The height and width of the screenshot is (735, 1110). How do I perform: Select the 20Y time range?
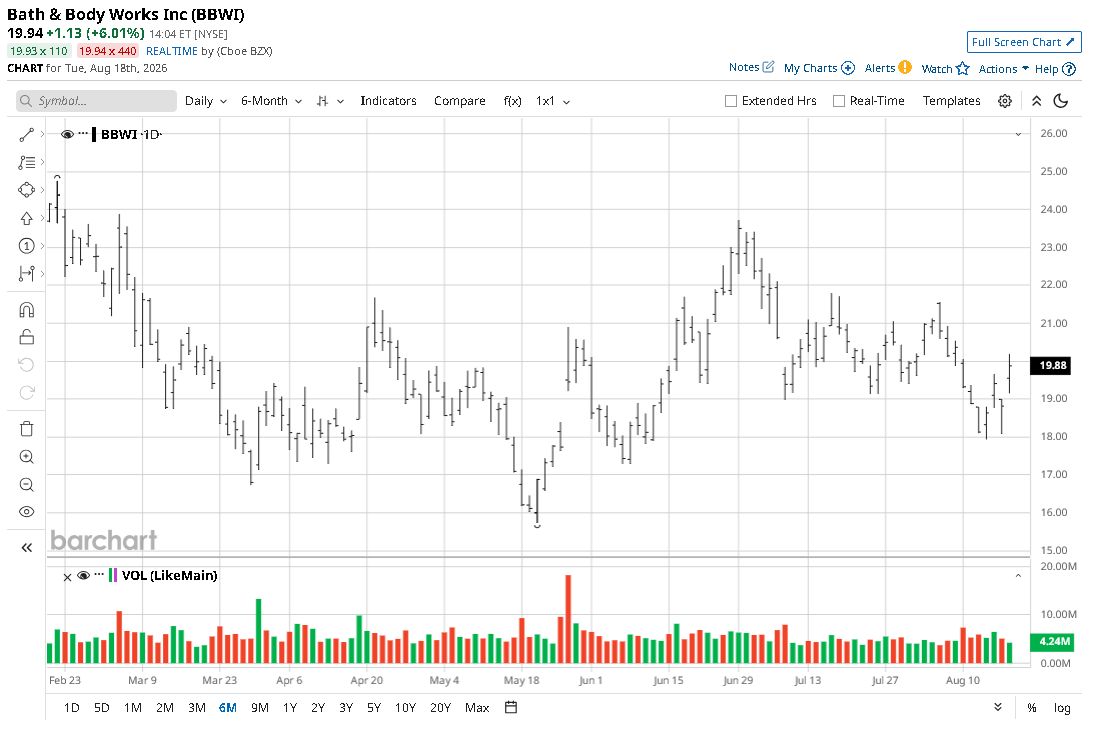tap(440, 707)
